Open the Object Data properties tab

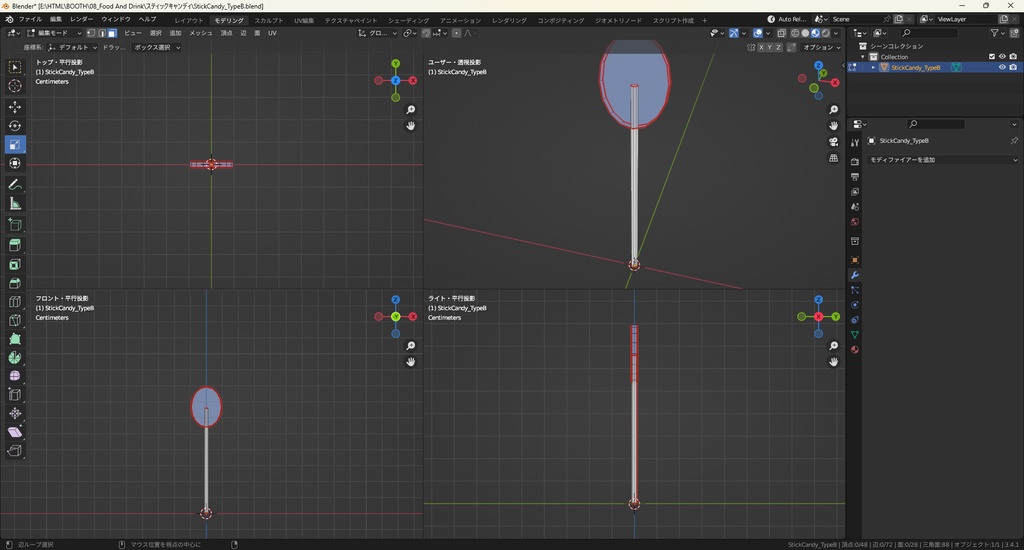tap(855, 334)
